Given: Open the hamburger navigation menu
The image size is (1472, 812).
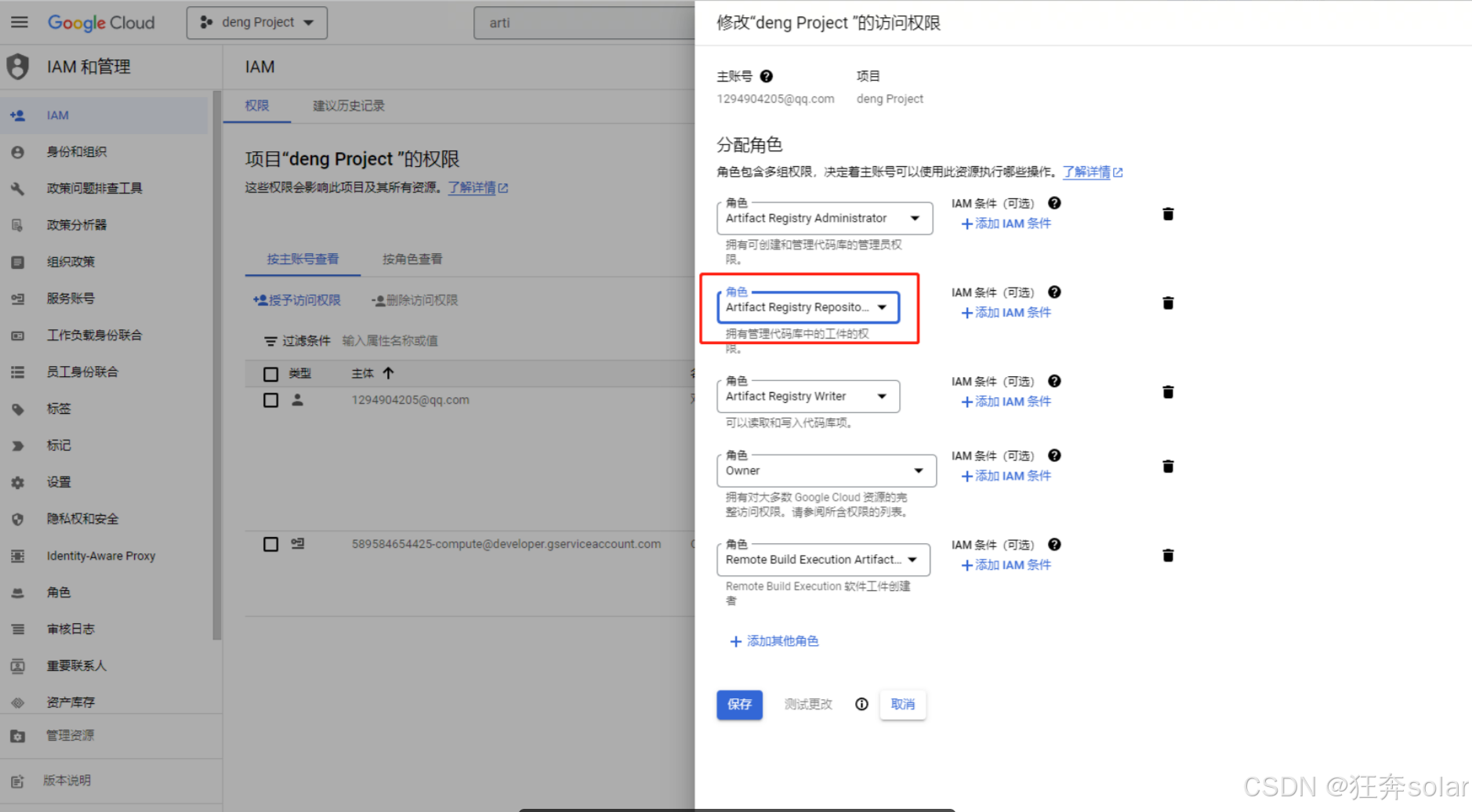Looking at the screenshot, I should [x=20, y=22].
